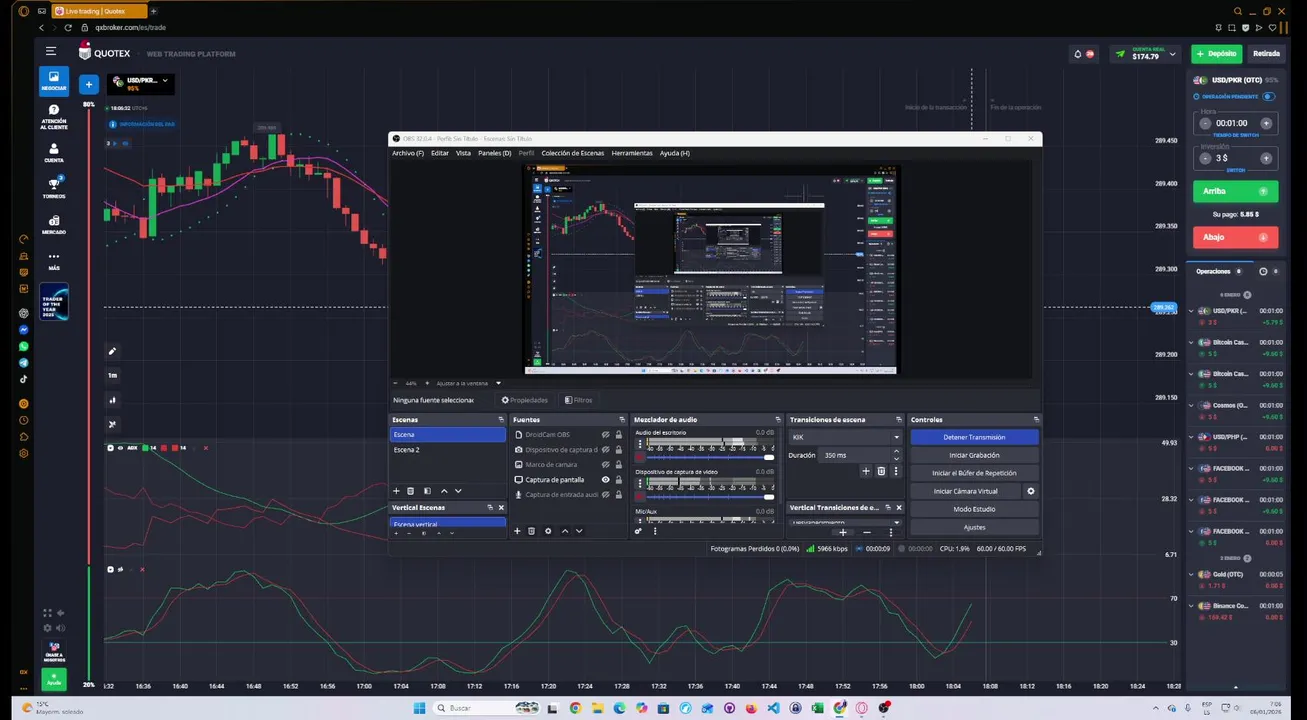This screenshot has width=1307, height=720.
Task: Toggle visibility of Marco de camara
Action: click(605, 465)
